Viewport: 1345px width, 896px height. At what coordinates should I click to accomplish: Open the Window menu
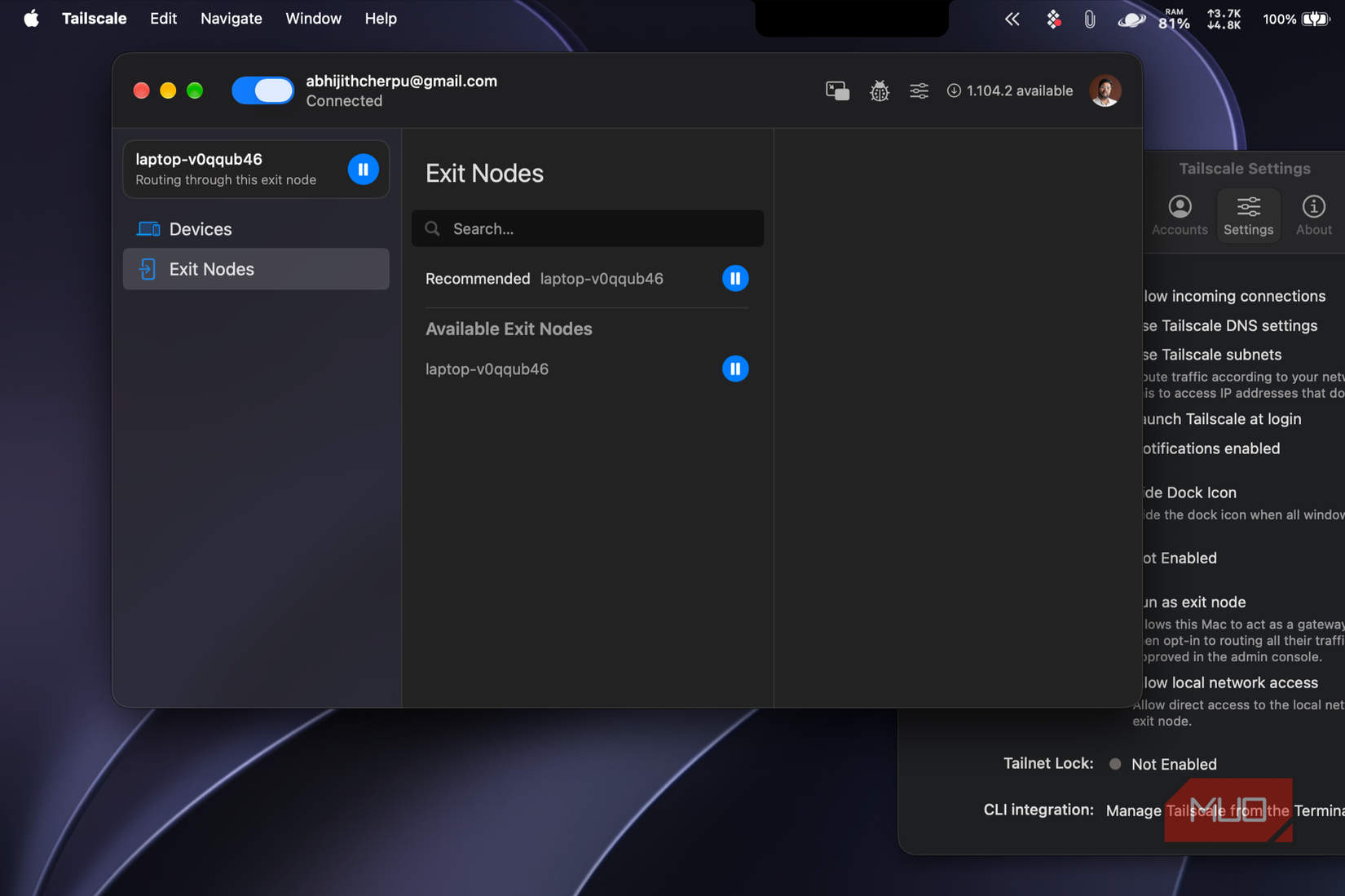click(x=313, y=18)
